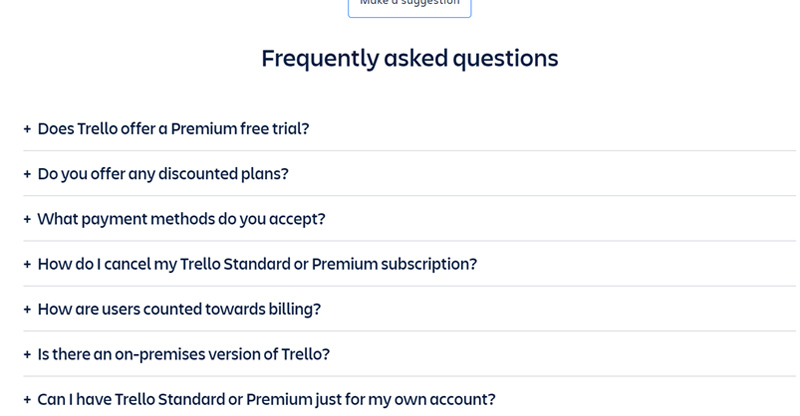The width and height of the screenshot is (800, 416).
Task: Show answer for 'How are users counted towards billing?'
Action: [x=179, y=309]
